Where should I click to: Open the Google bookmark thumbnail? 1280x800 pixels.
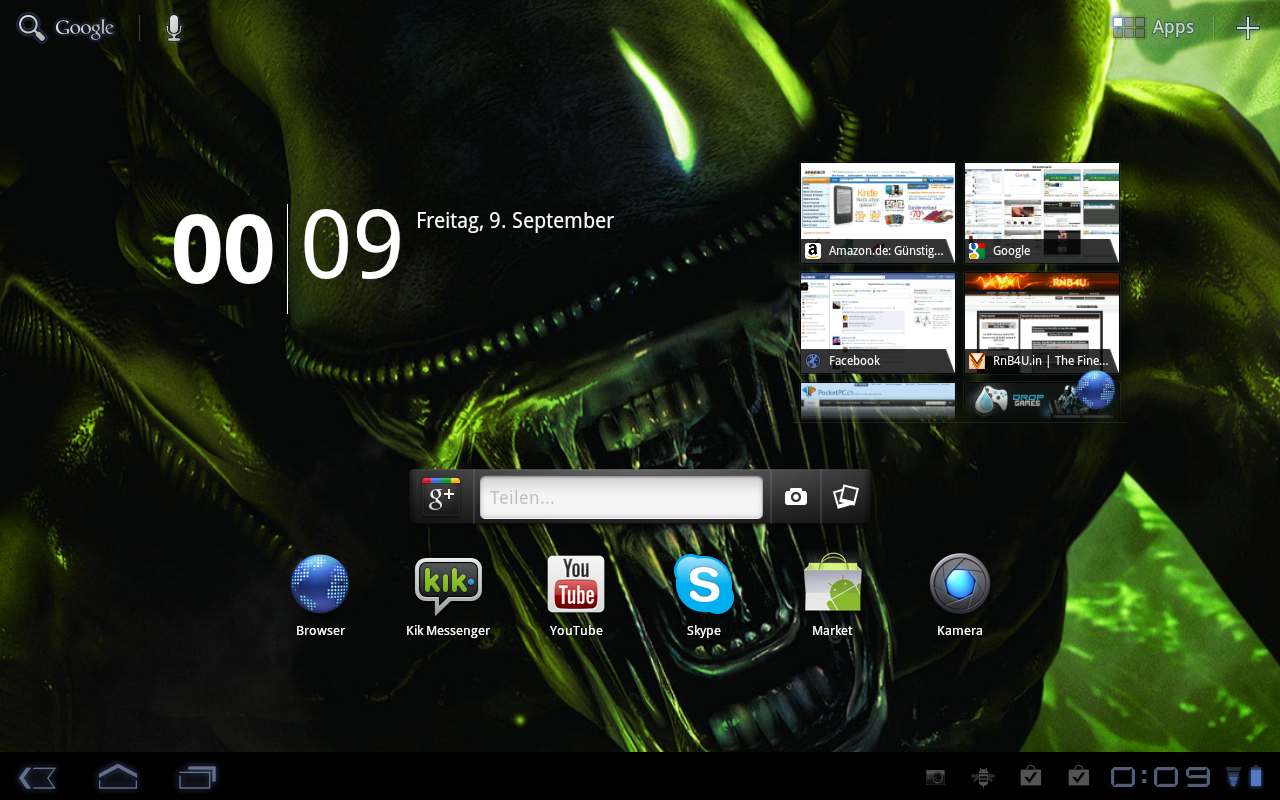[x=1042, y=213]
